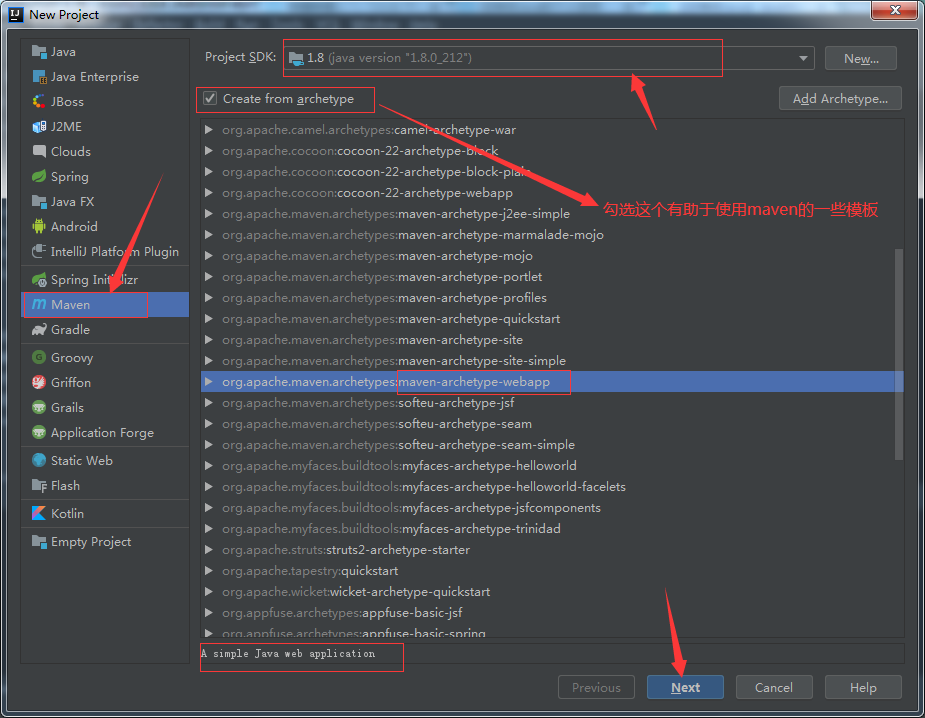The height and width of the screenshot is (718, 925).
Task: Select the Static Web globe icon
Action: (x=39, y=460)
